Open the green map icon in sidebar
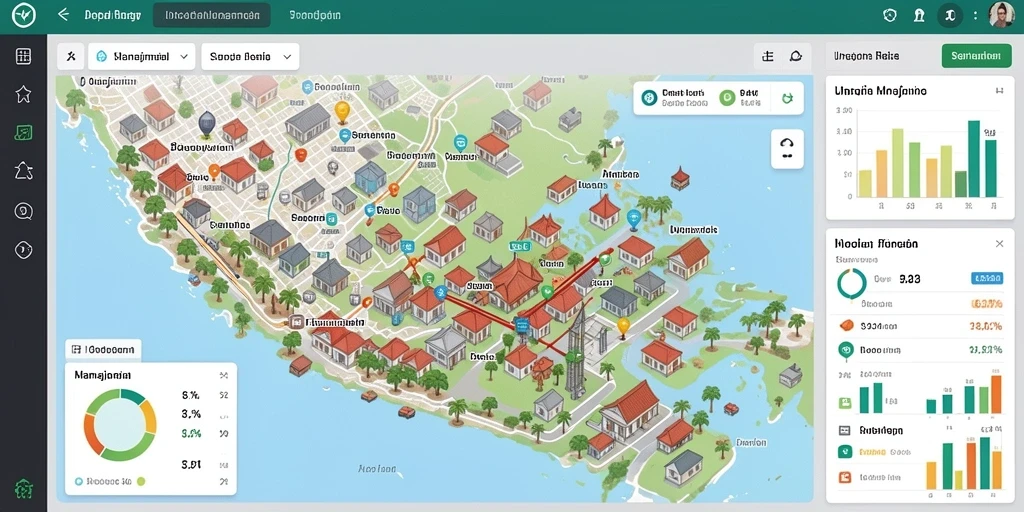 point(24,133)
